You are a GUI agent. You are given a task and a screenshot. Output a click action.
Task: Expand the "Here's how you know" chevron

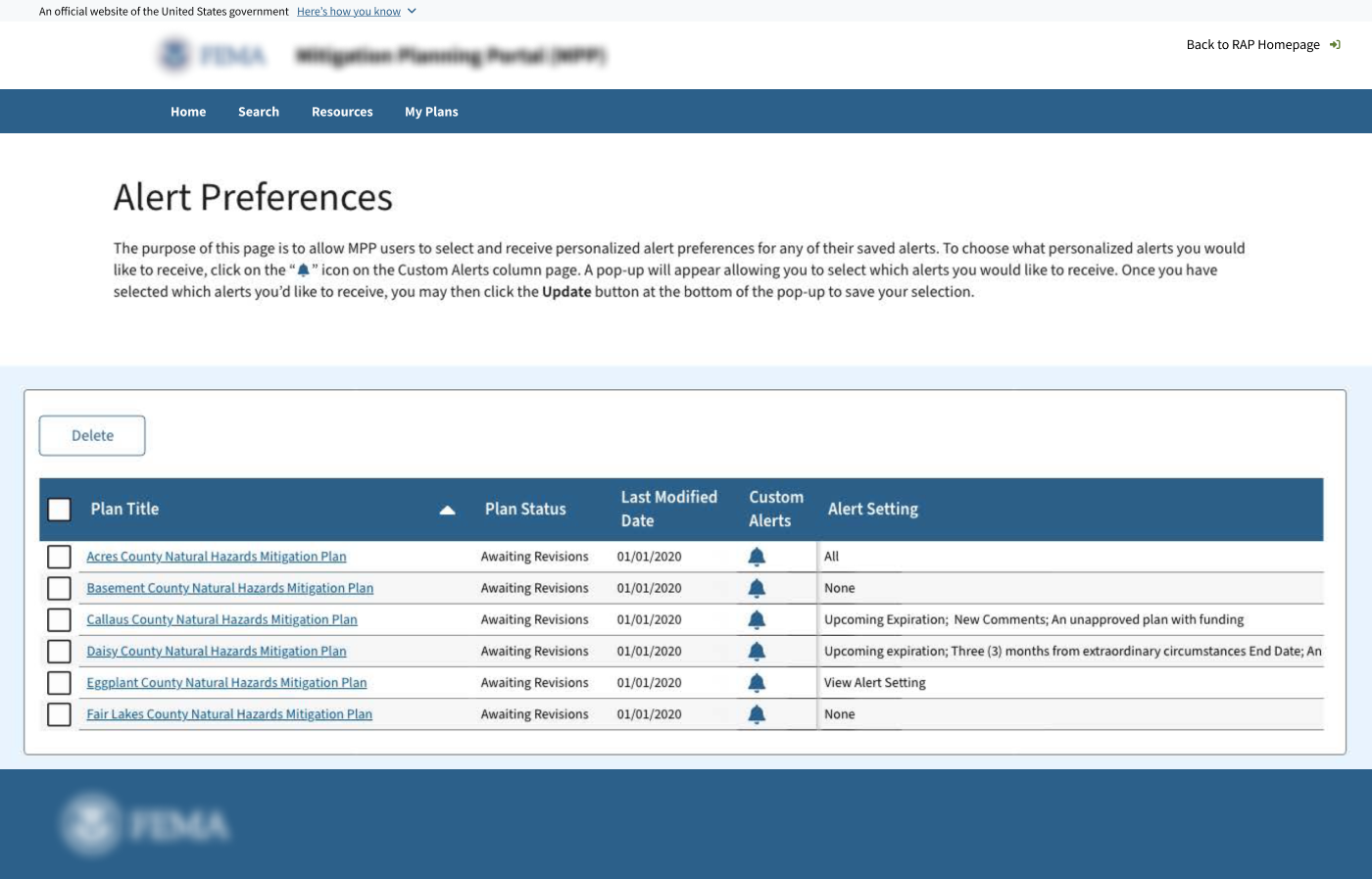[x=412, y=12]
